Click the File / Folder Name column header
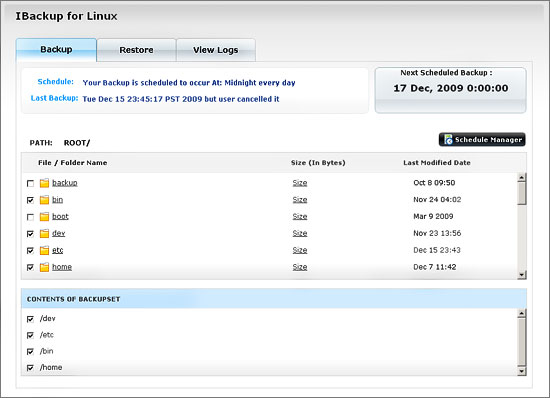Viewport: 550px width, 398px height. click(73, 163)
